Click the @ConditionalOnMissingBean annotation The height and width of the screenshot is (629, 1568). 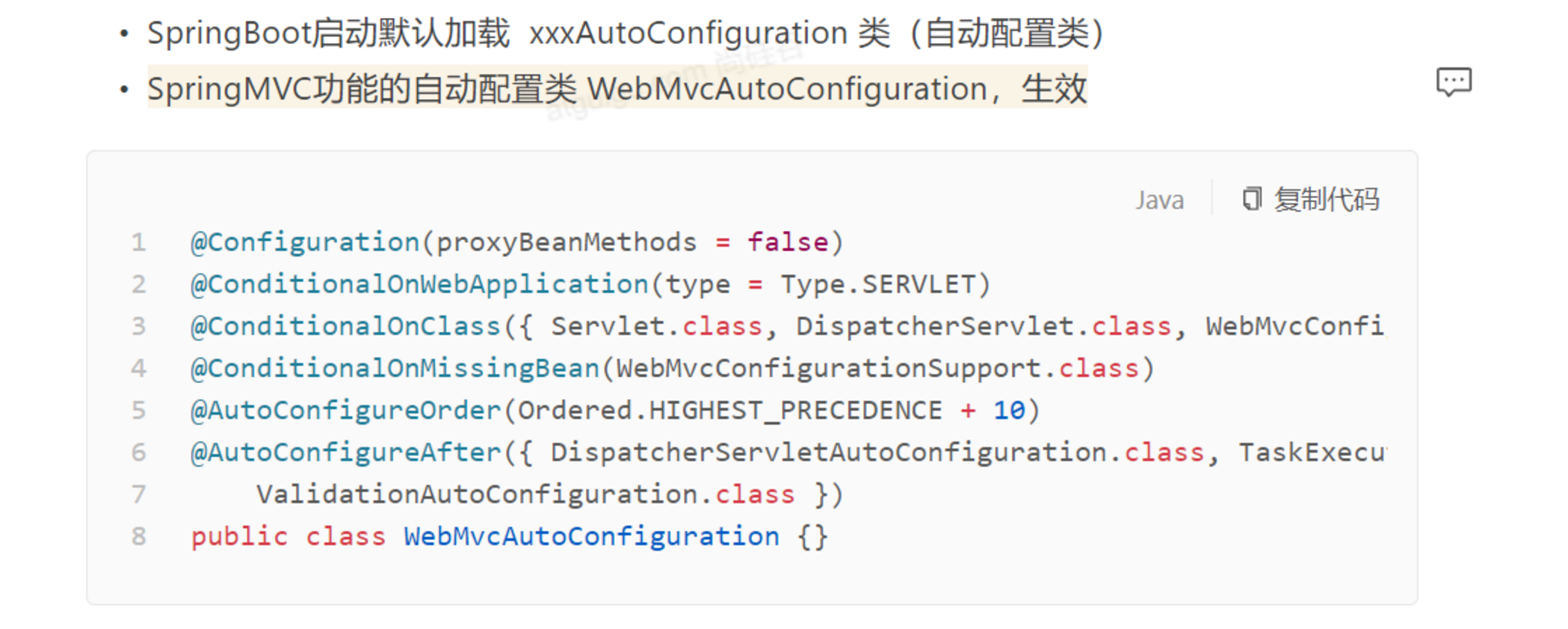coord(395,368)
